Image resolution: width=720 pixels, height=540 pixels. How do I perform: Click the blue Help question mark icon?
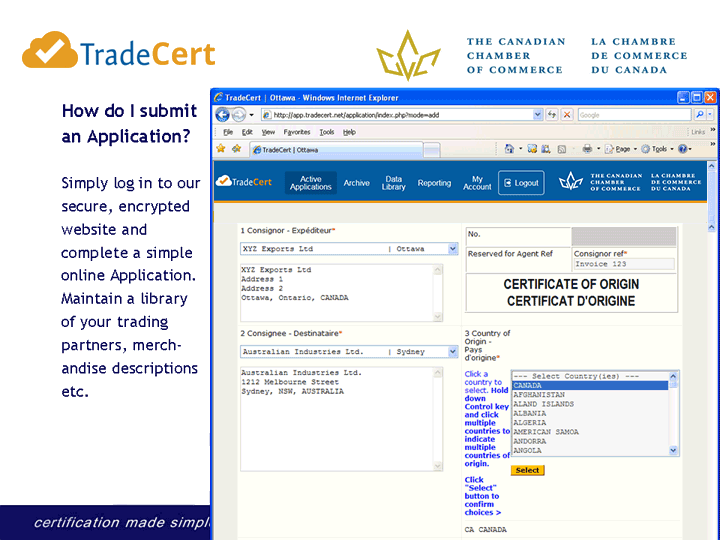684,149
